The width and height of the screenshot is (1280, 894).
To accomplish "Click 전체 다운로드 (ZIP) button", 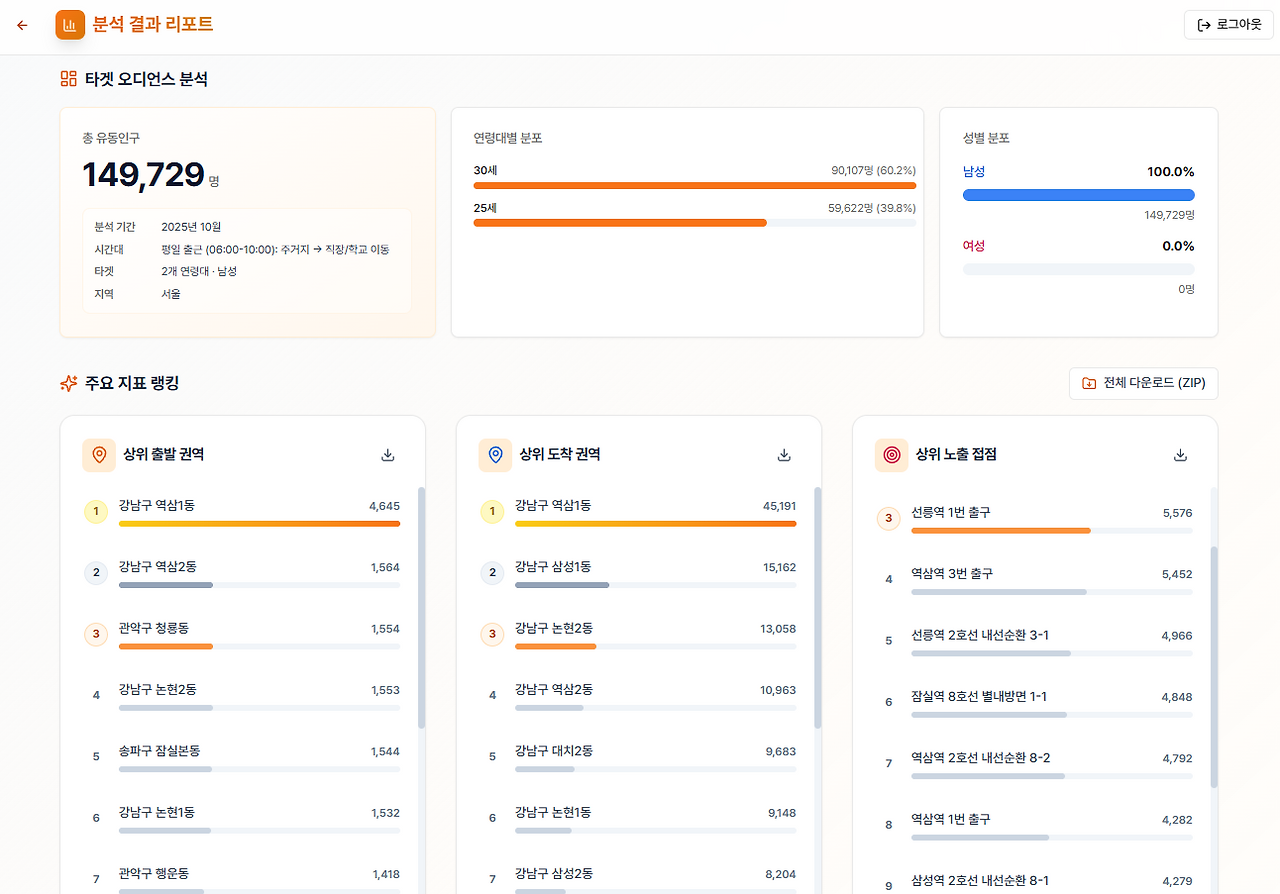I will 1143,383.
